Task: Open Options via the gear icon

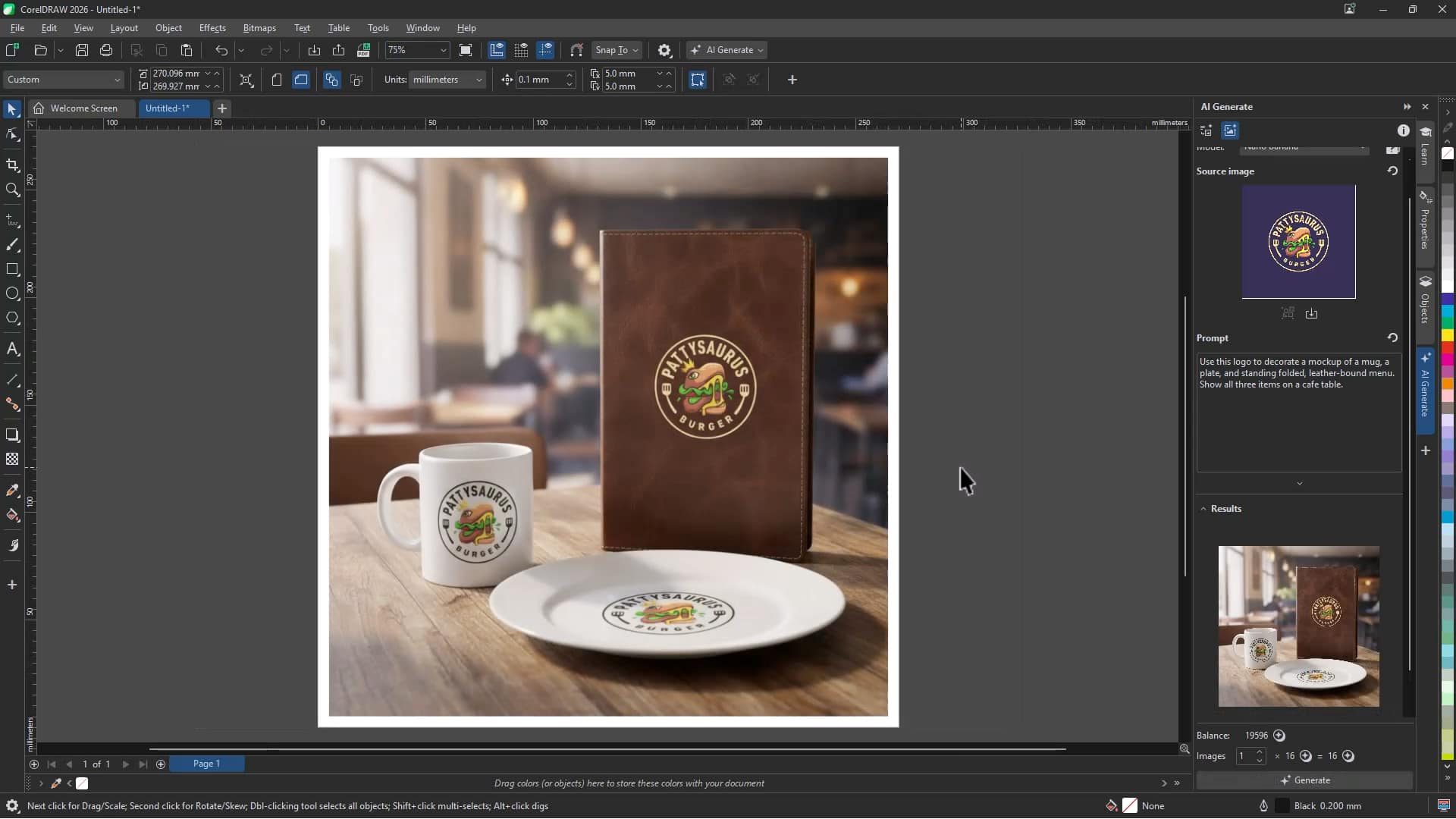Action: pyautogui.click(x=664, y=50)
